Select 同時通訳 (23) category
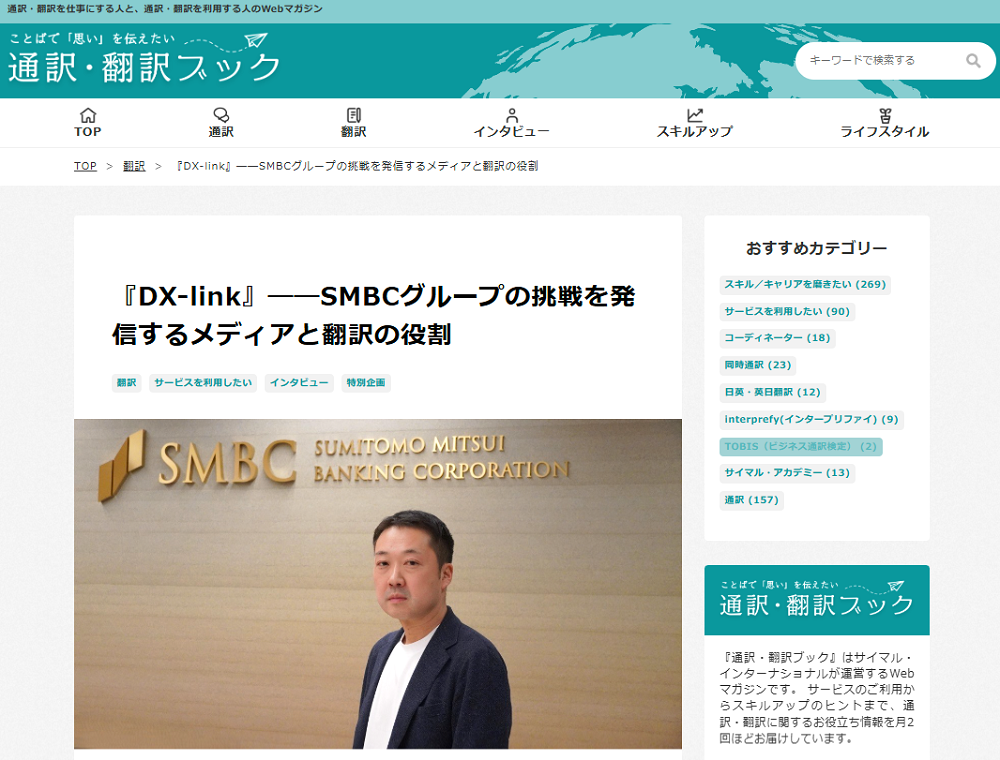The image size is (1000, 760). point(758,365)
